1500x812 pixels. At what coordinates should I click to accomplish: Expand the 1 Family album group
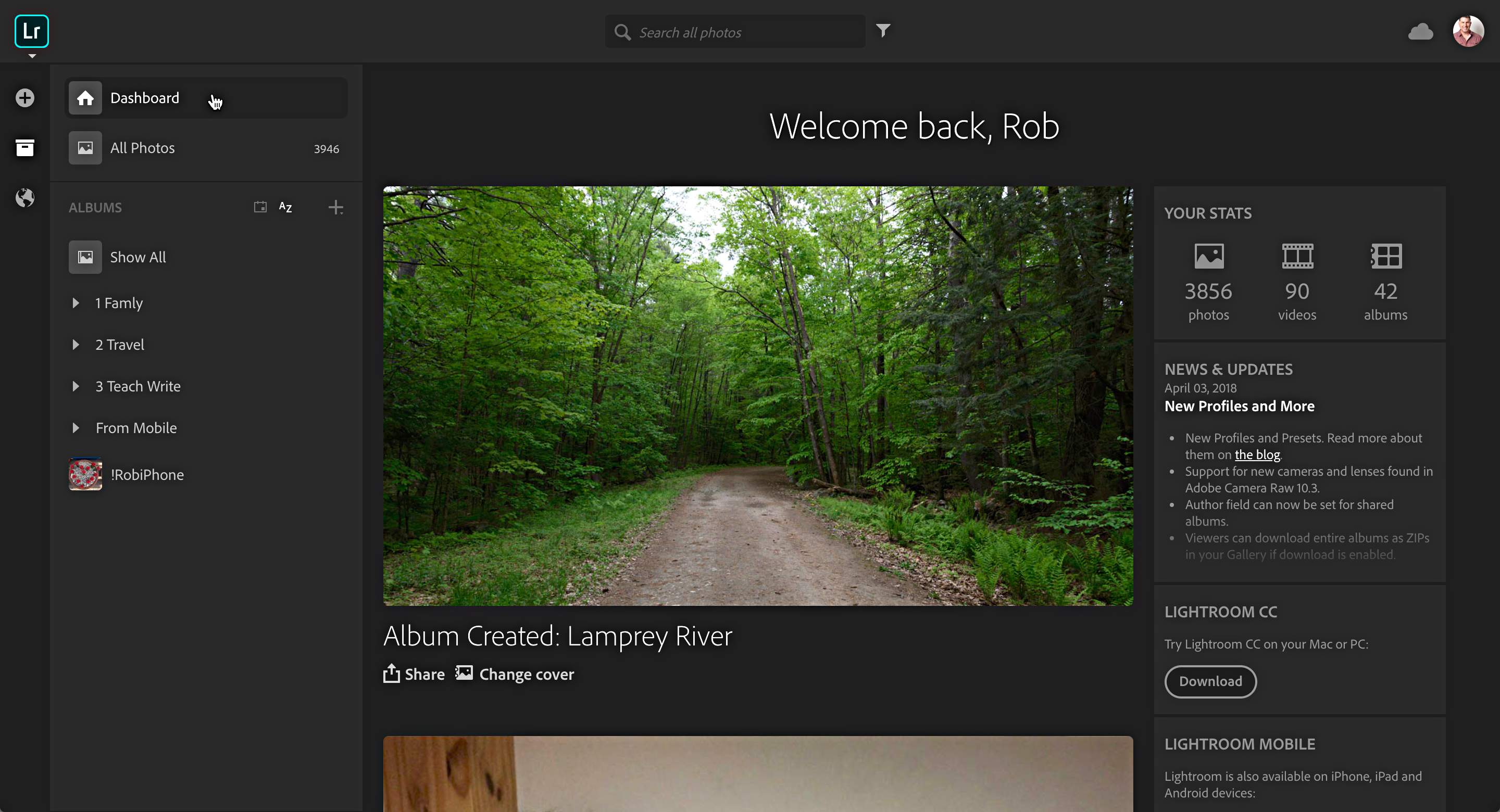coord(76,303)
